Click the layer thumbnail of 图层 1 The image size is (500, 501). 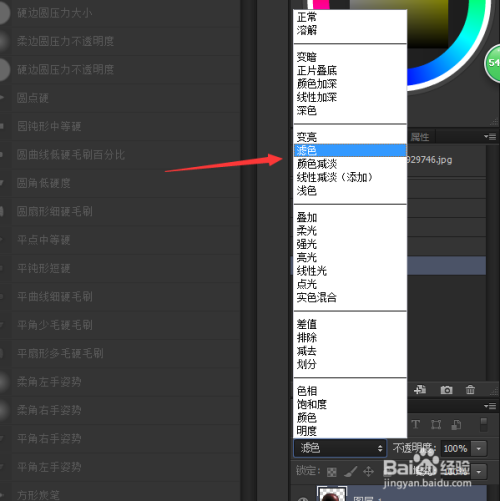click(332, 494)
